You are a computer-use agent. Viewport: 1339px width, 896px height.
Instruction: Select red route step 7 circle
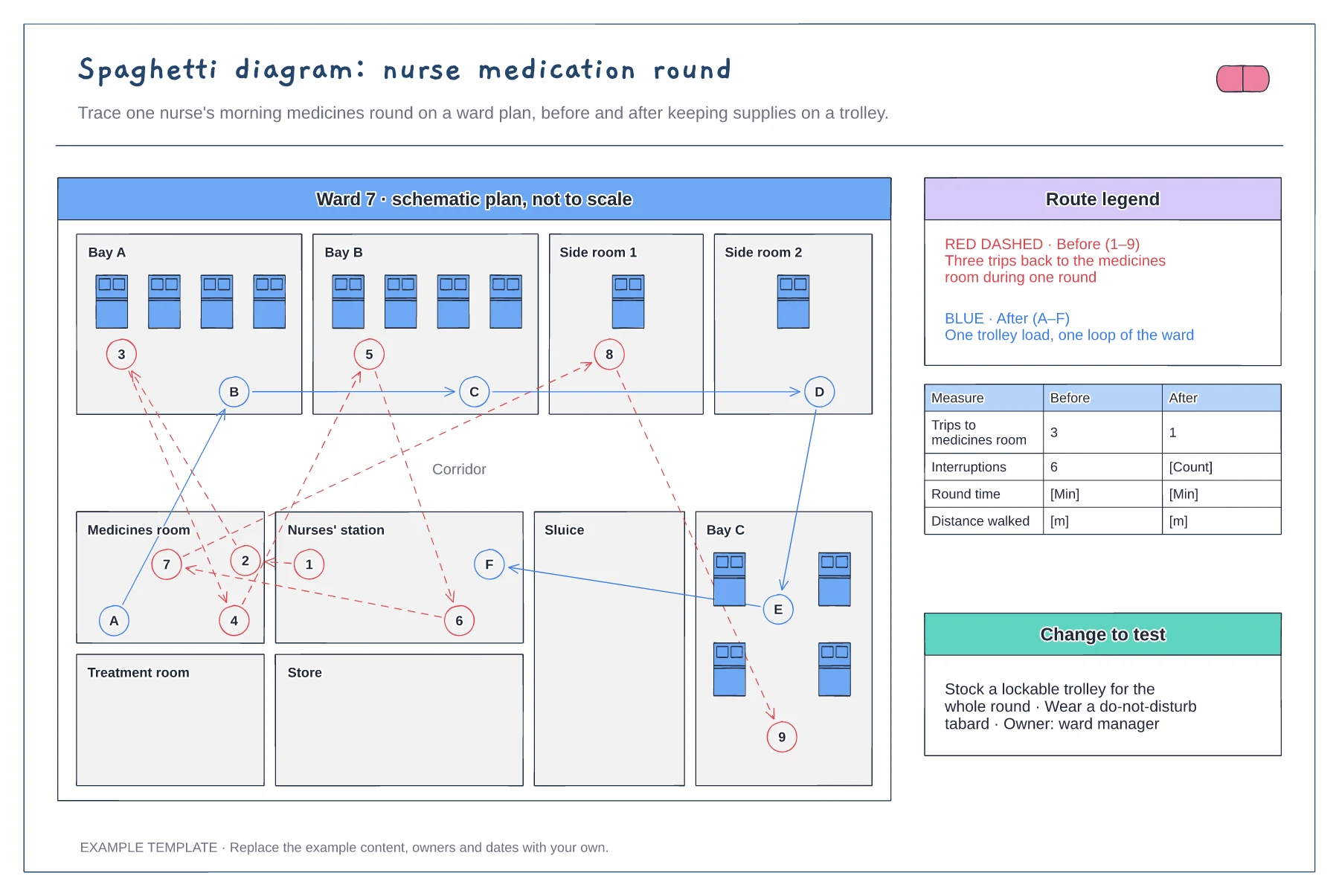tap(167, 564)
